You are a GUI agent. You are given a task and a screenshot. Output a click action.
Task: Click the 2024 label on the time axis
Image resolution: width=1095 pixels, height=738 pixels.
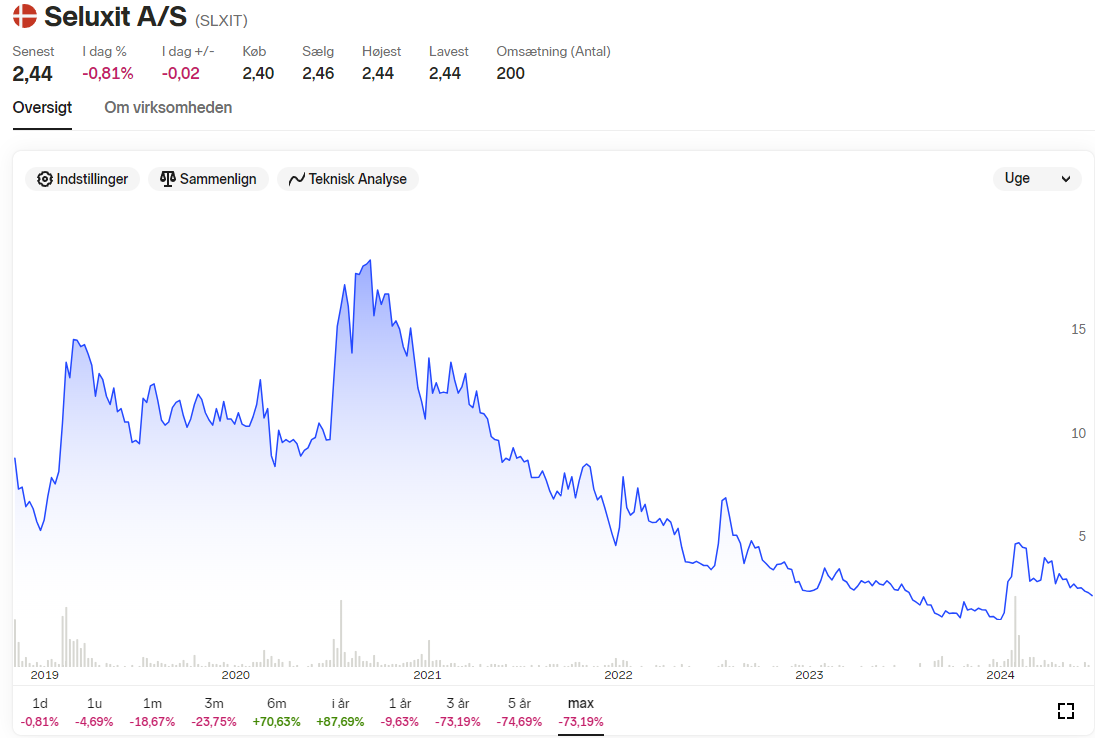[1000, 675]
